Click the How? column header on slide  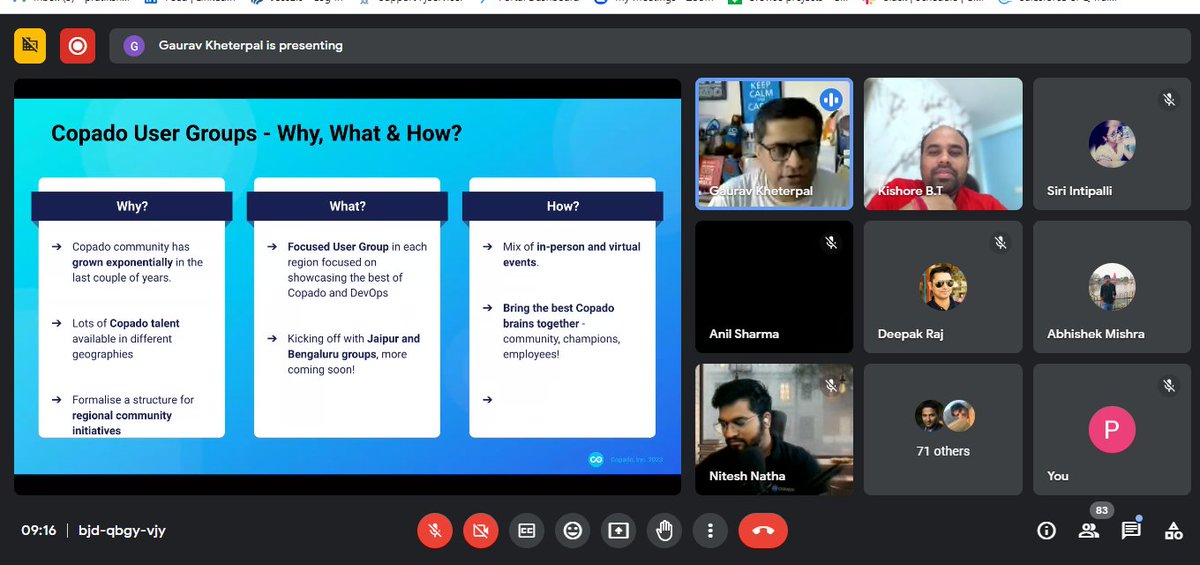click(x=562, y=206)
